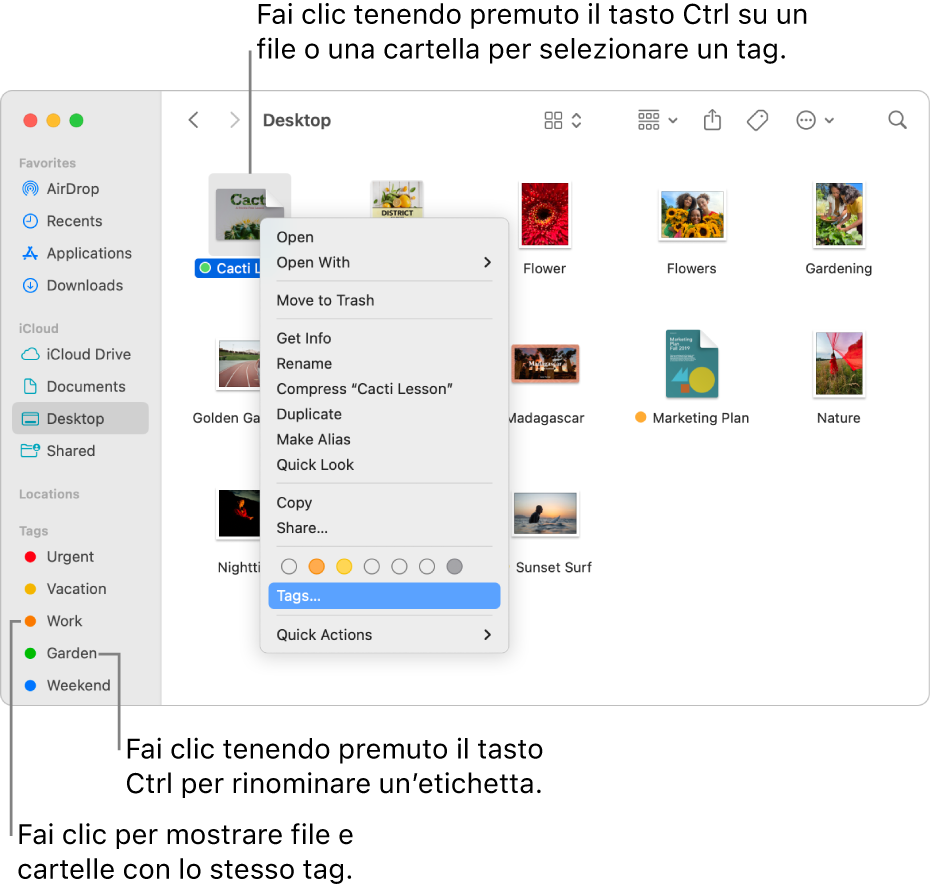The height and width of the screenshot is (896, 931).
Task: Go forward with the right chevron
Action: pyautogui.click(x=235, y=121)
